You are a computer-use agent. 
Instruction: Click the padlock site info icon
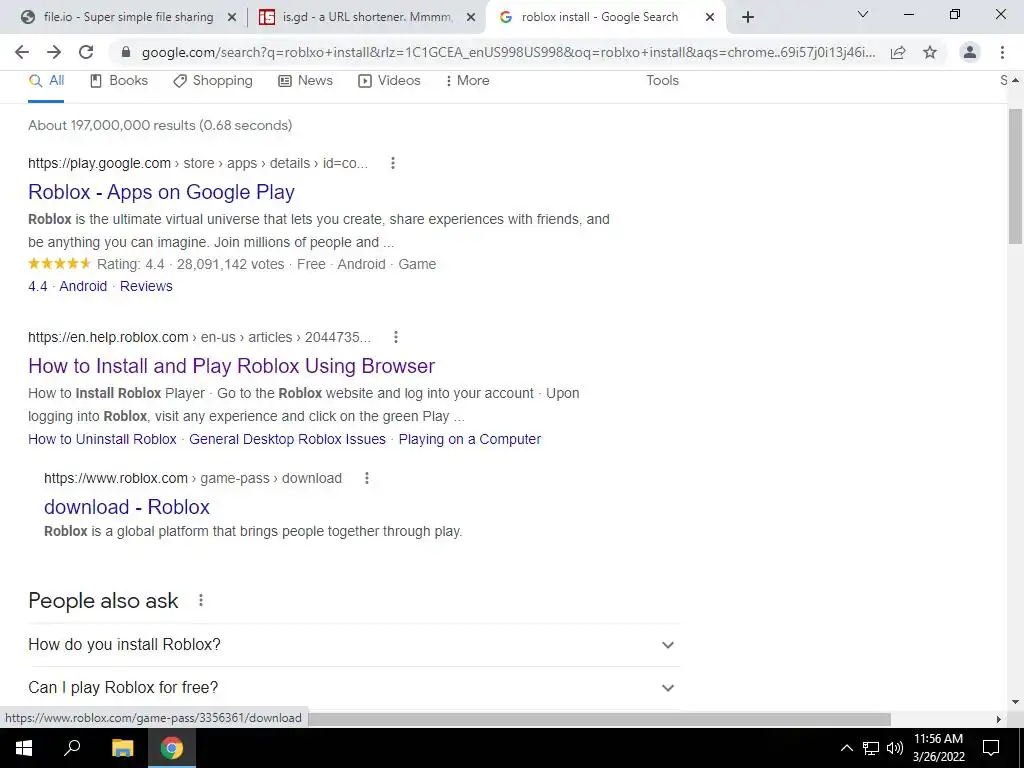[126, 52]
